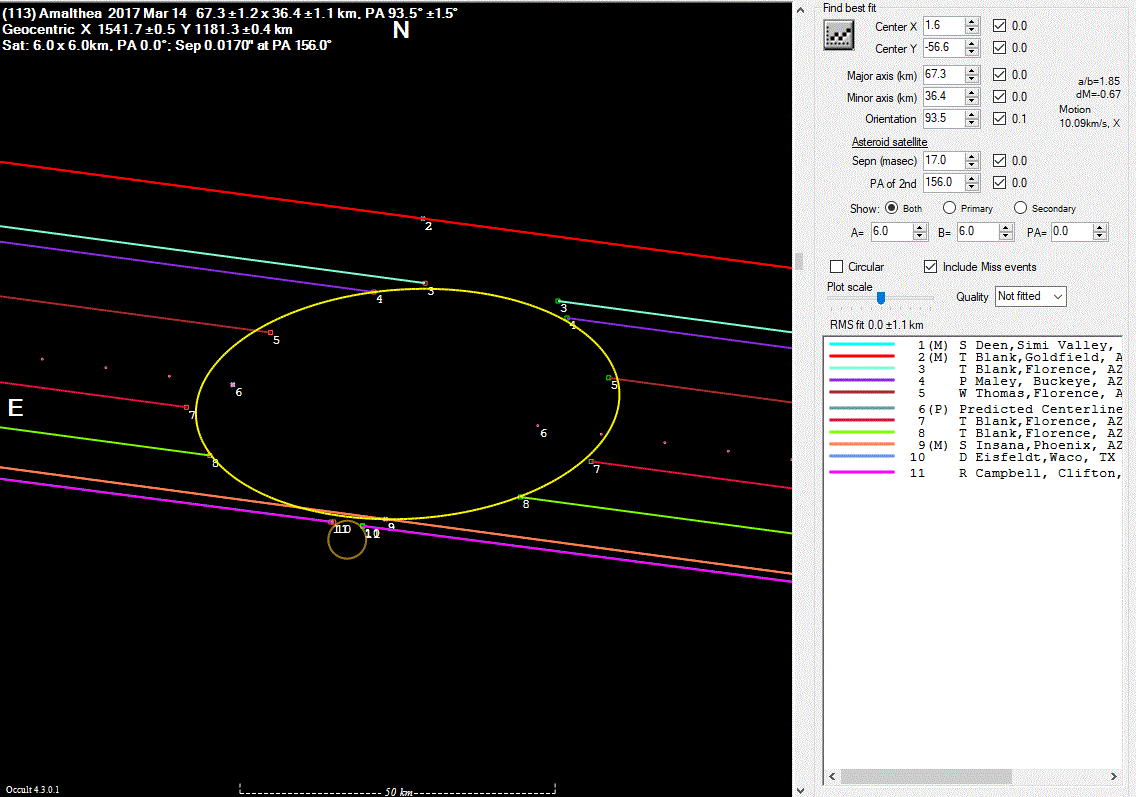The height and width of the screenshot is (797, 1136).
Task: Decrease Center Y value with down arrow
Action: pyautogui.click(x=972, y=52)
